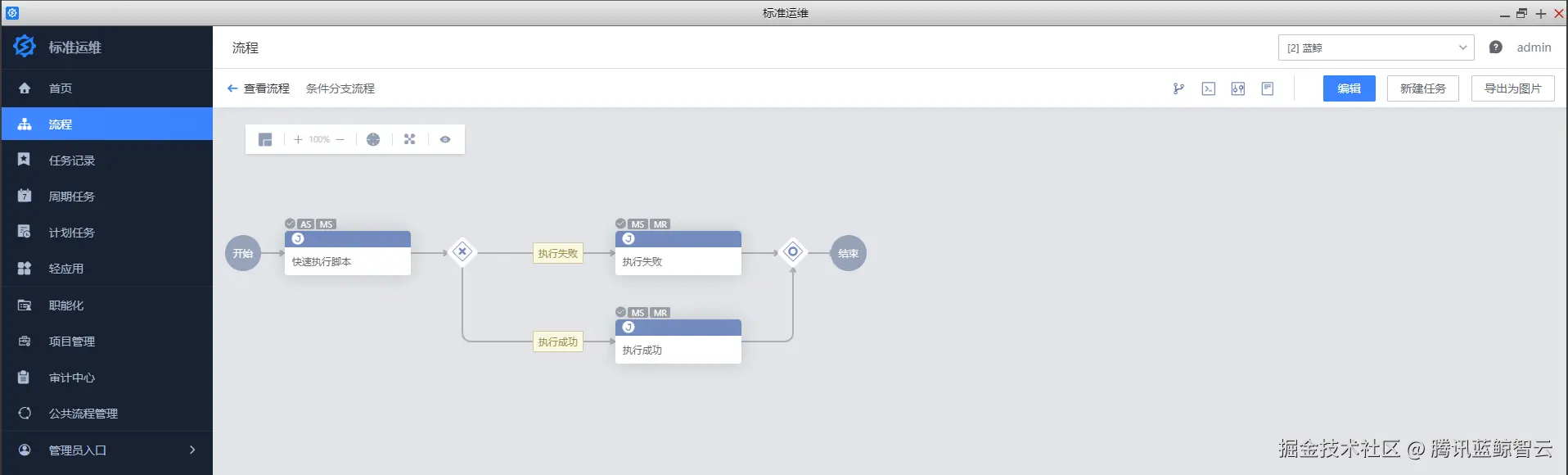Click 导出为图片 to export the flow
The image size is (1568, 475).
(1512, 88)
